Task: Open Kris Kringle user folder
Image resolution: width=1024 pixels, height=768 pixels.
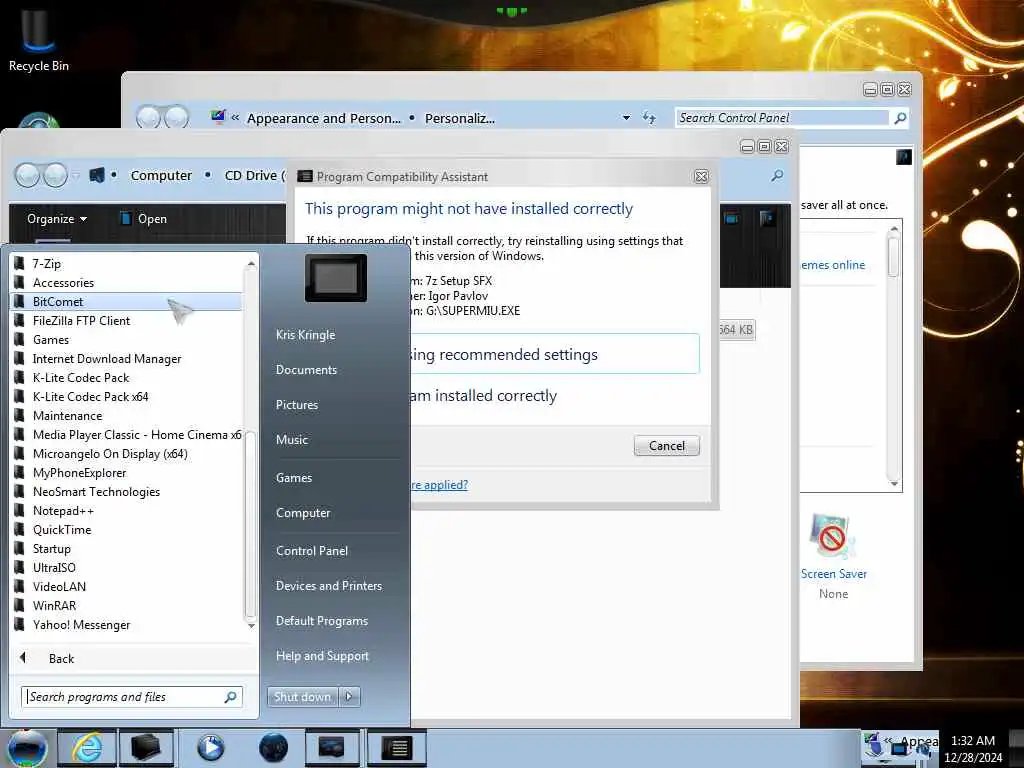Action: (306, 335)
